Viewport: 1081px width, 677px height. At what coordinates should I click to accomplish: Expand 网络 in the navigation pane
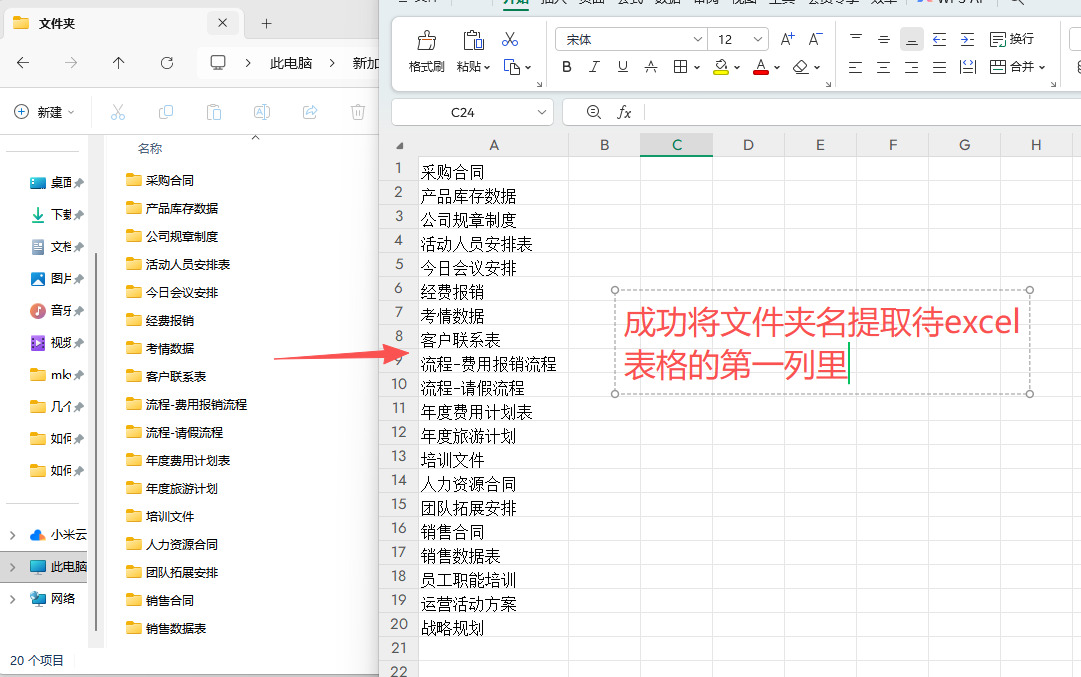tap(12, 599)
